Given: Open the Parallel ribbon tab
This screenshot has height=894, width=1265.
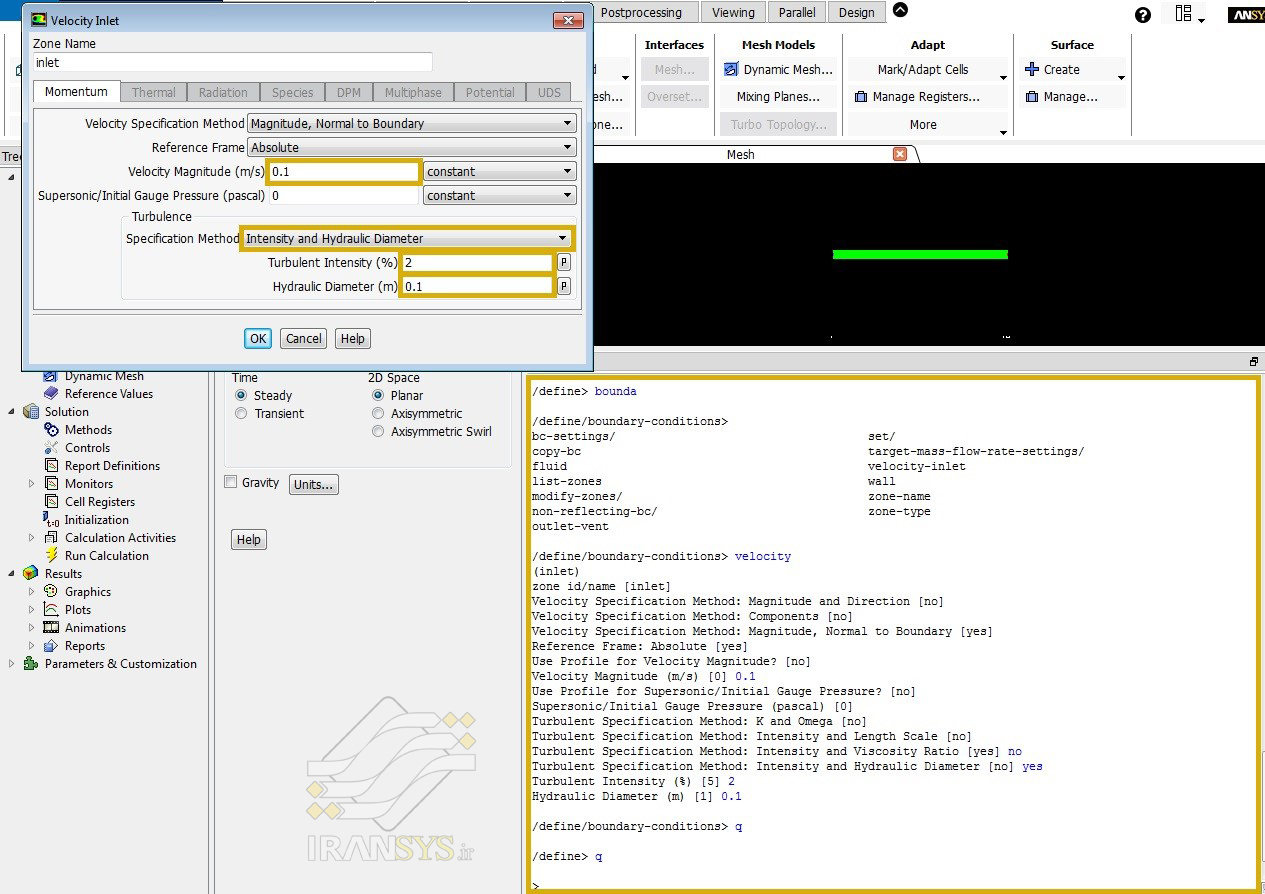Looking at the screenshot, I should pos(797,13).
